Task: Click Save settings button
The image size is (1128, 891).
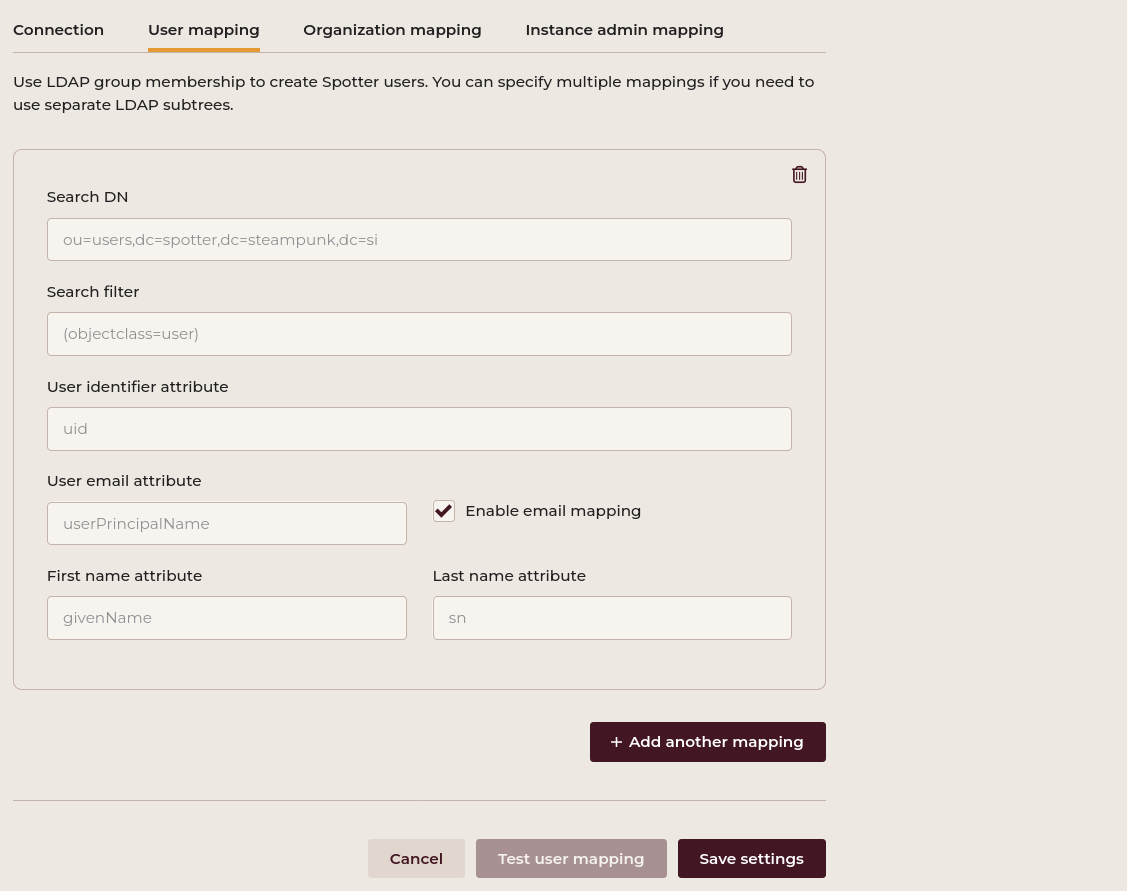Action: (x=751, y=859)
